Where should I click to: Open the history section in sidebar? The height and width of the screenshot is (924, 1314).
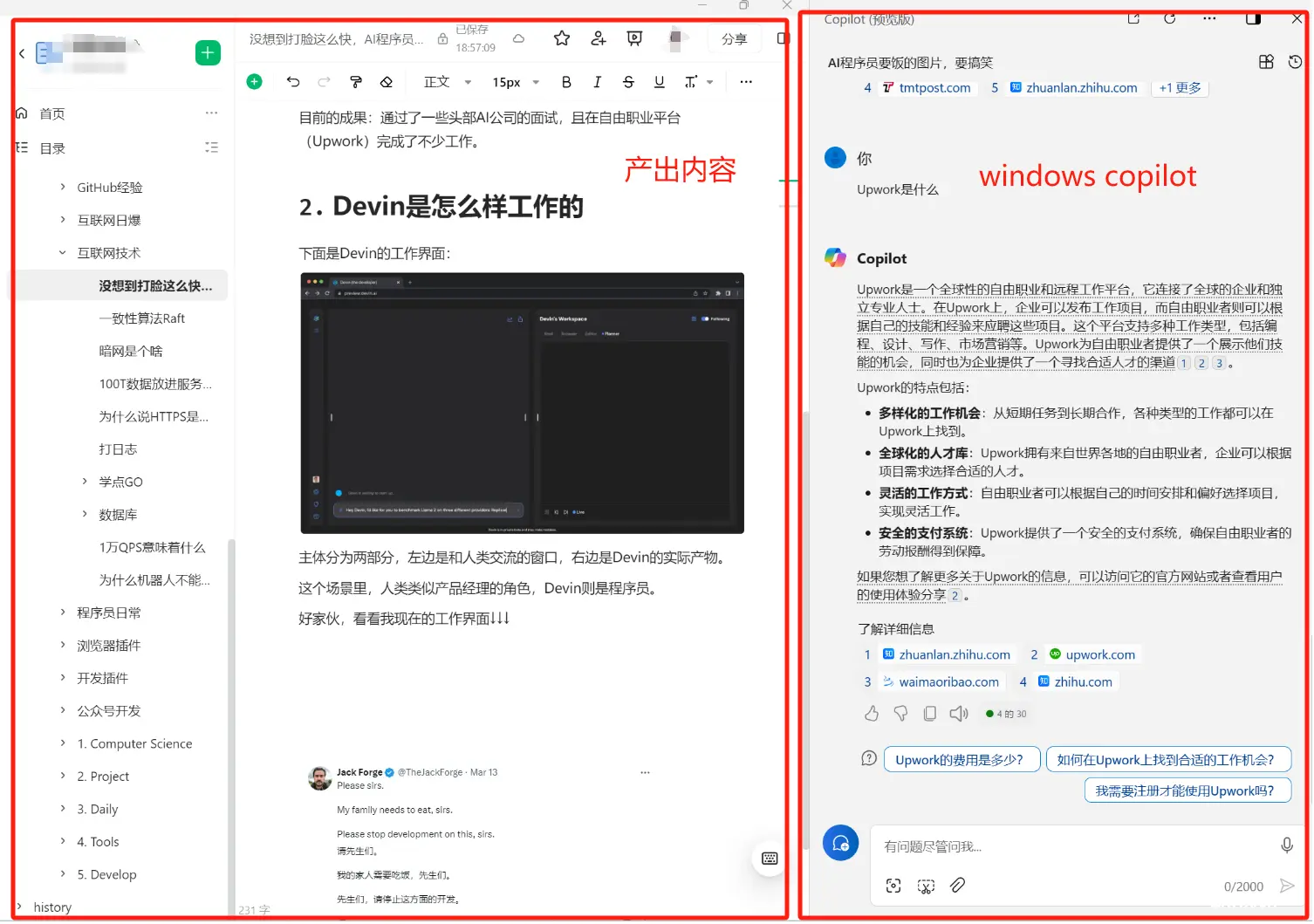(x=52, y=907)
